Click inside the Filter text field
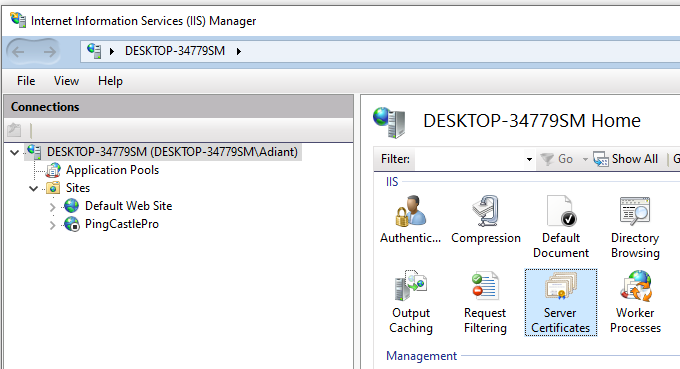 coord(470,159)
